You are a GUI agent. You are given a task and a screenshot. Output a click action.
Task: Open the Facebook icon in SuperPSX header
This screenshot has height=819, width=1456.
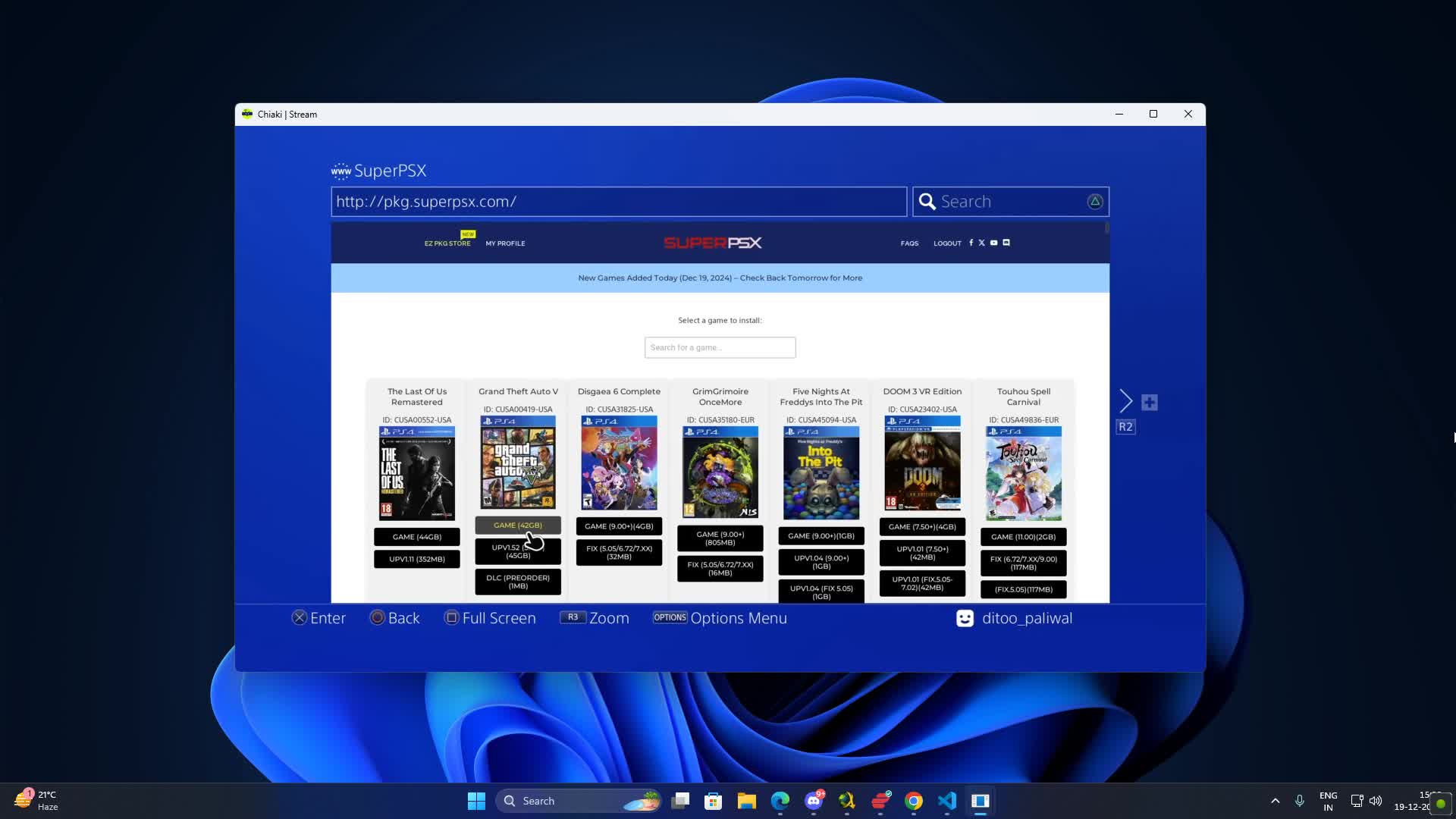click(x=971, y=243)
